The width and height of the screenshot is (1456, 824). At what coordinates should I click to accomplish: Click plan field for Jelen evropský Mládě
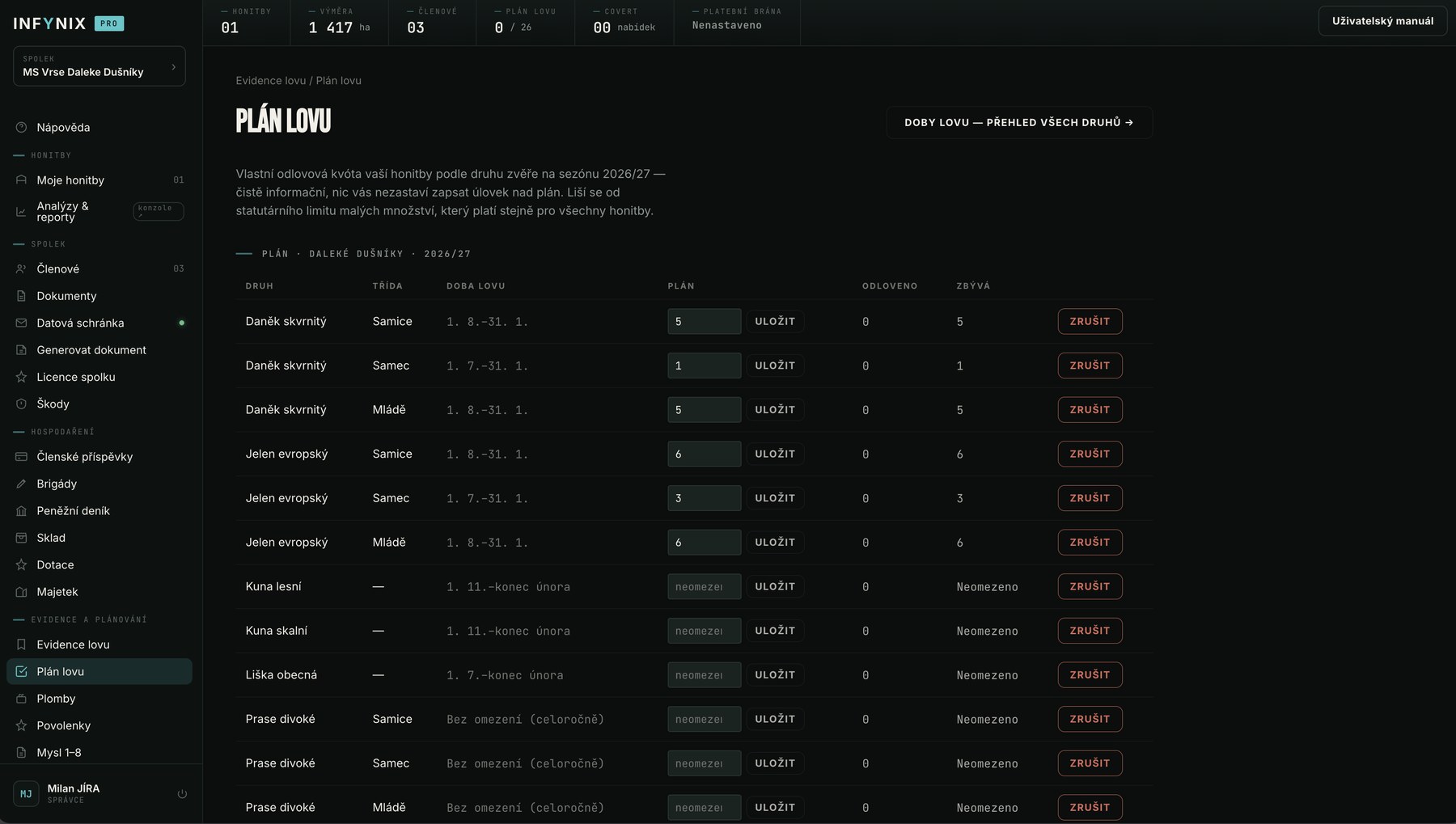click(704, 543)
